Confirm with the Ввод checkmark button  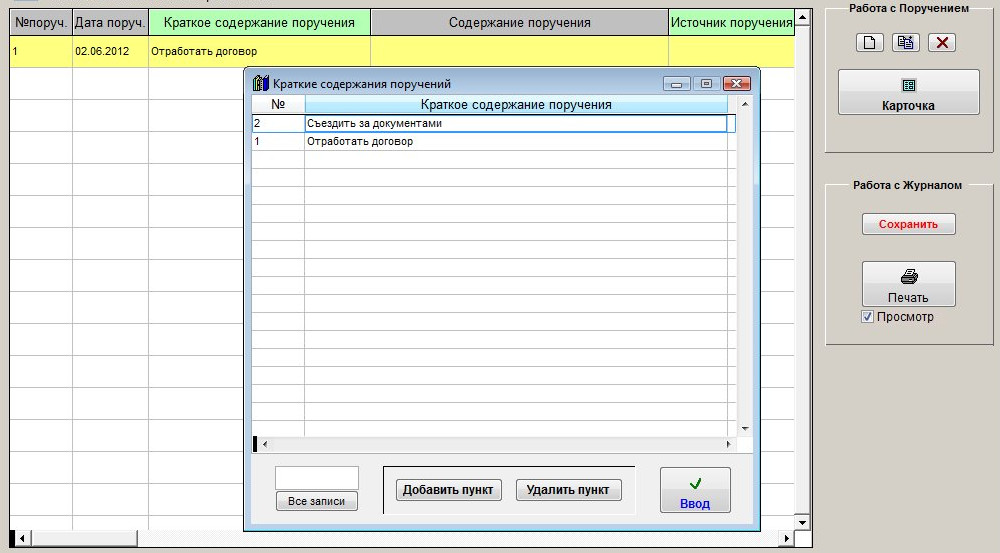coord(695,490)
